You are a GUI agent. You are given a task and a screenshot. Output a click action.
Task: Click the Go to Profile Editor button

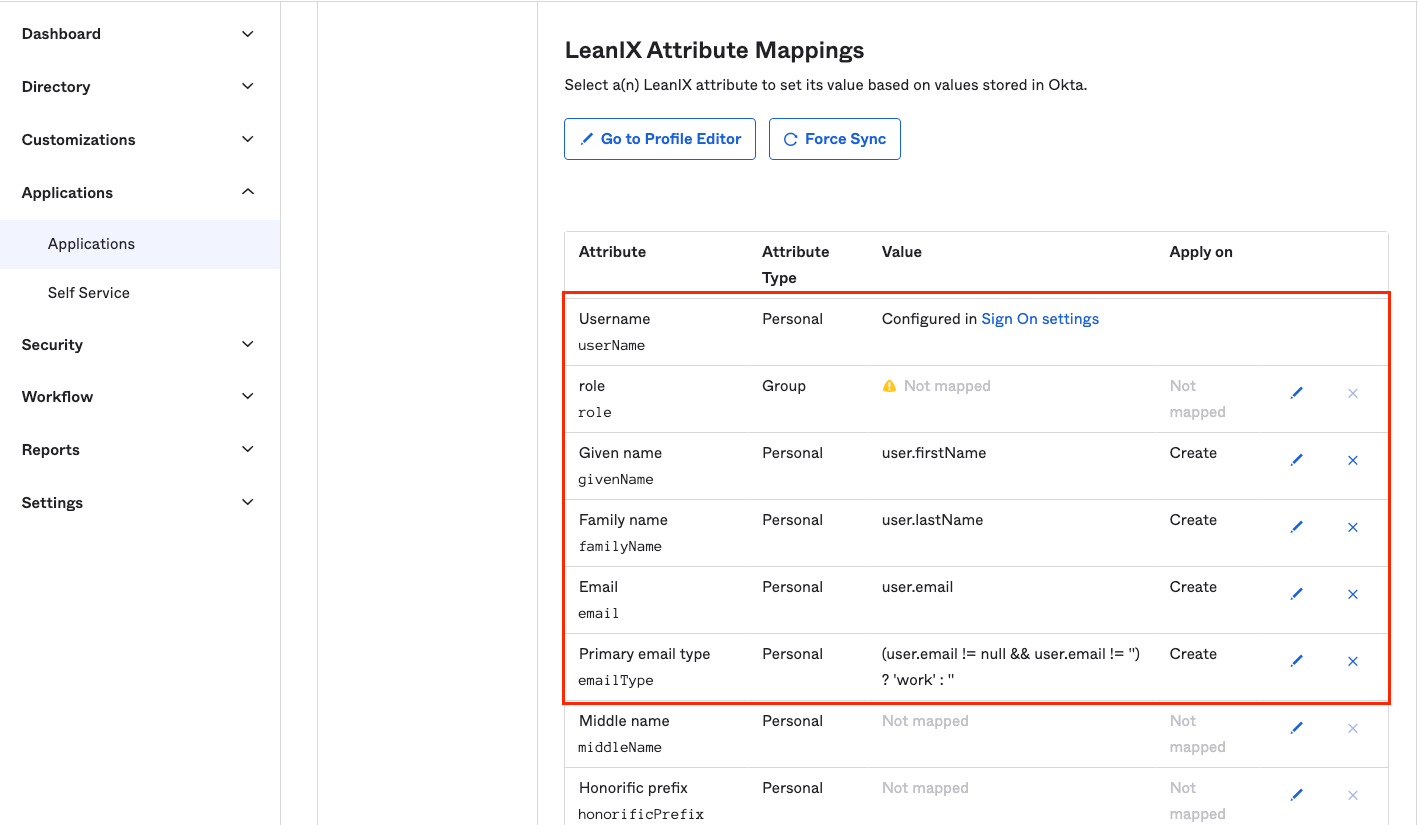(660, 139)
